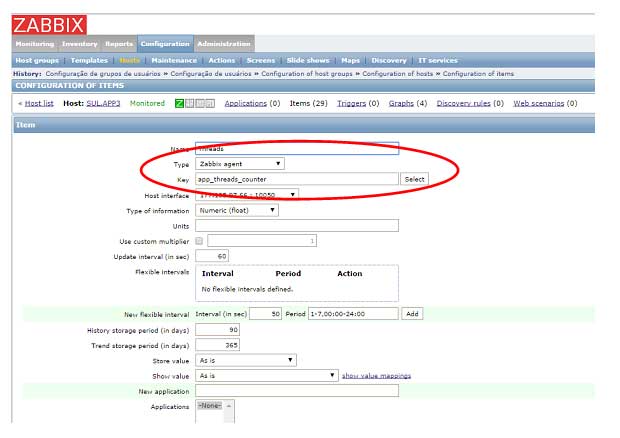The height and width of the screenshot is (438, 620).
Task: Click the Add flexible interval button
Action: (411, 313)
